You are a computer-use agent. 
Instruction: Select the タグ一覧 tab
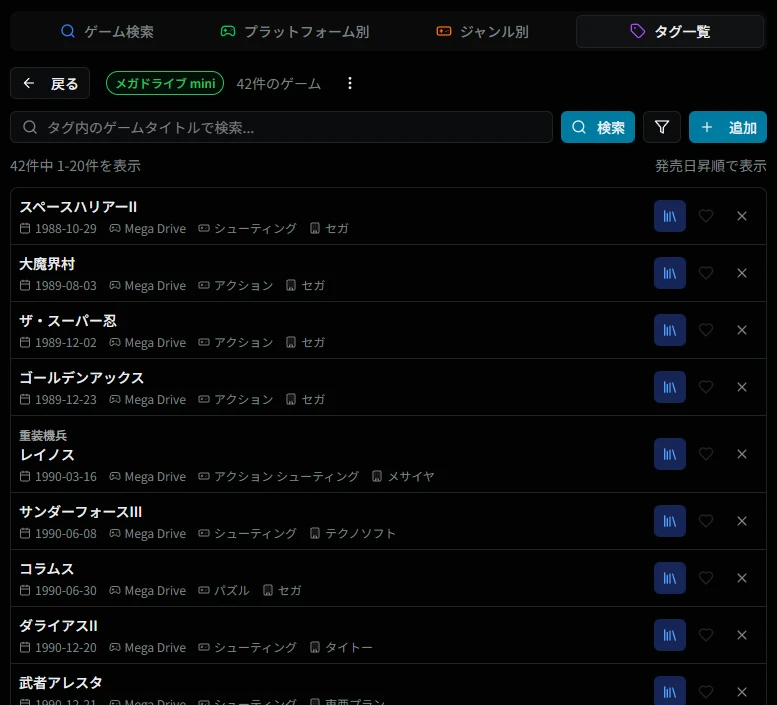click(669, 32)
